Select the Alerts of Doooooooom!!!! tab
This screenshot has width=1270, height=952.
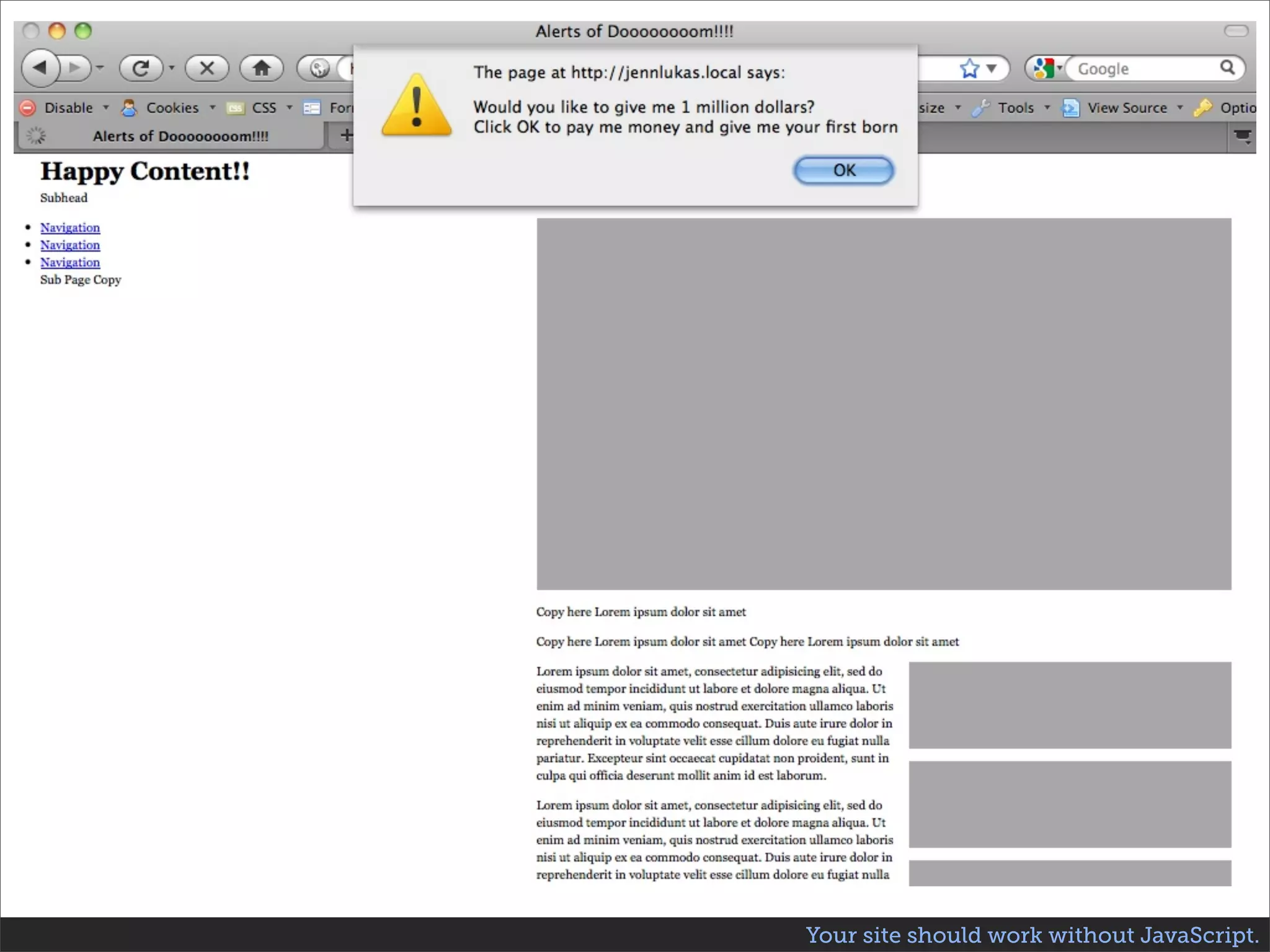[x=172, y=136]
